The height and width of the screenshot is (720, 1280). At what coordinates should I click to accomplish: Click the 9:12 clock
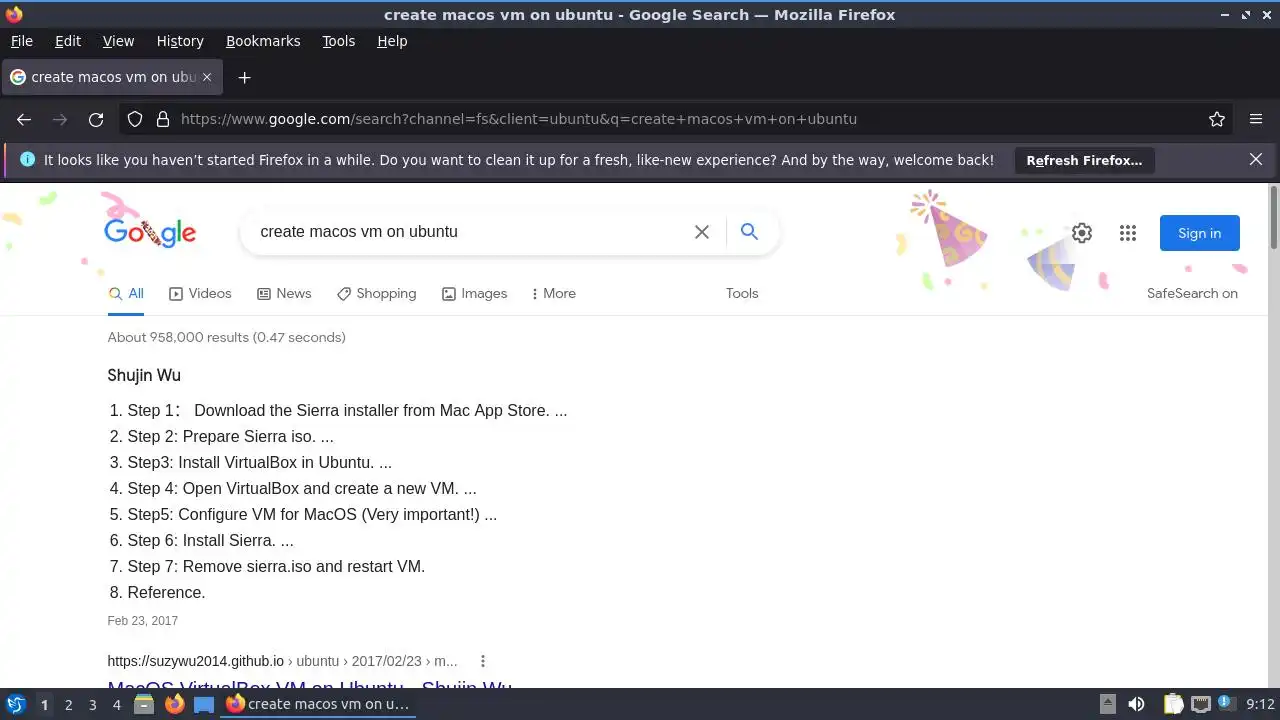(1260, 704)
